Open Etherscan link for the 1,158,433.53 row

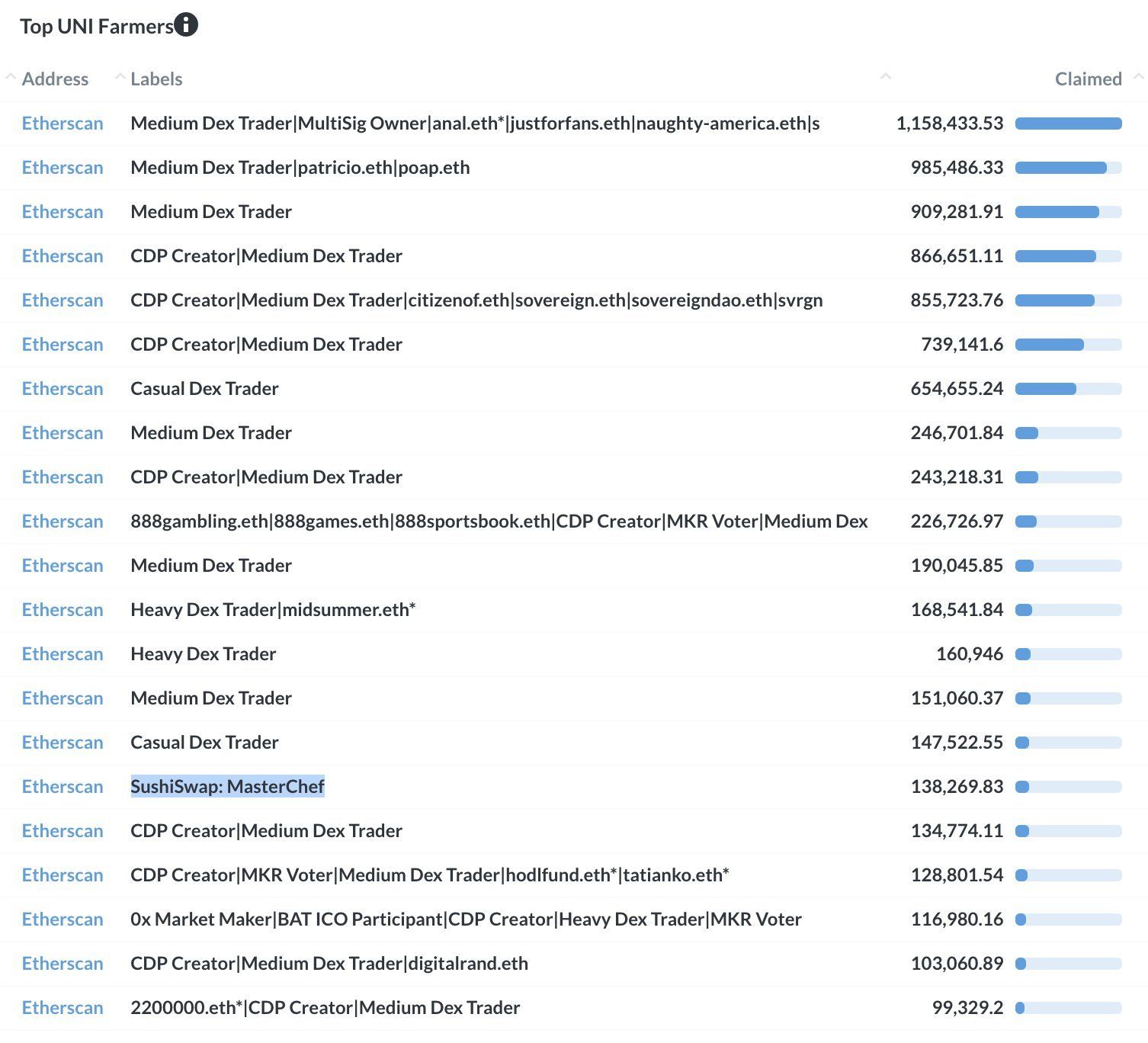pos(63,124)
